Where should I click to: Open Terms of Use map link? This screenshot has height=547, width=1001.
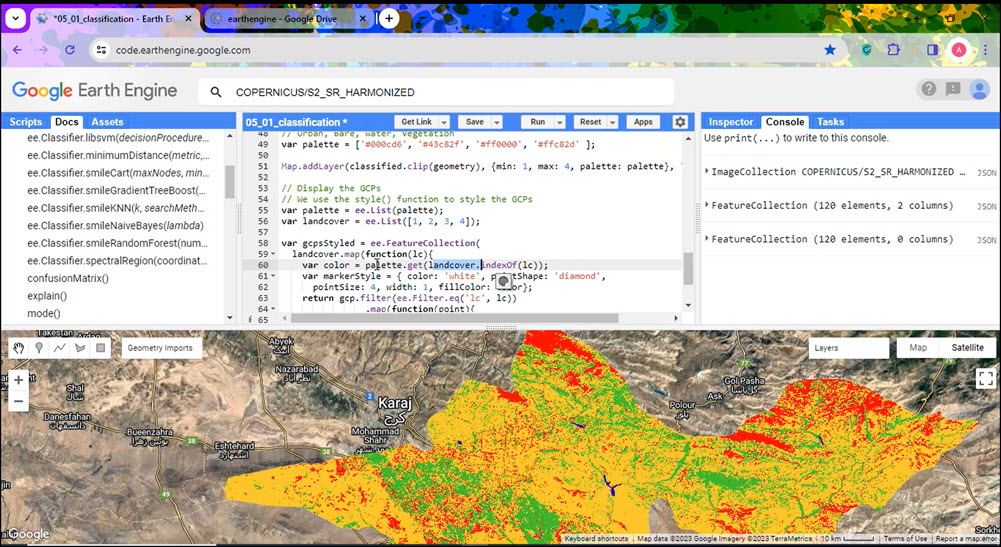click(x=905, y=539)
